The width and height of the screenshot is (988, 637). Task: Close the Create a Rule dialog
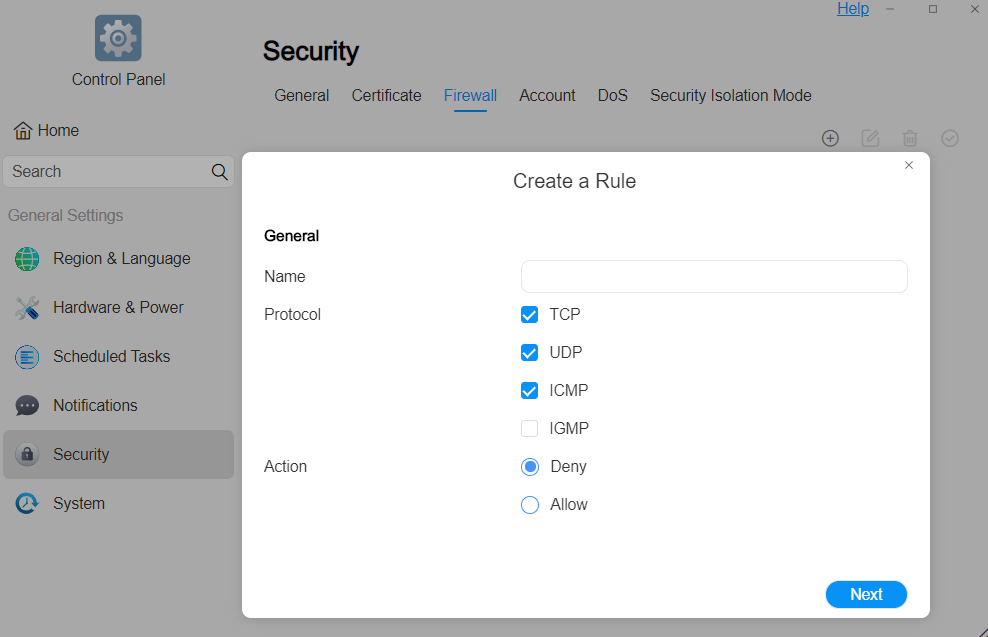(x=909, y=165)
